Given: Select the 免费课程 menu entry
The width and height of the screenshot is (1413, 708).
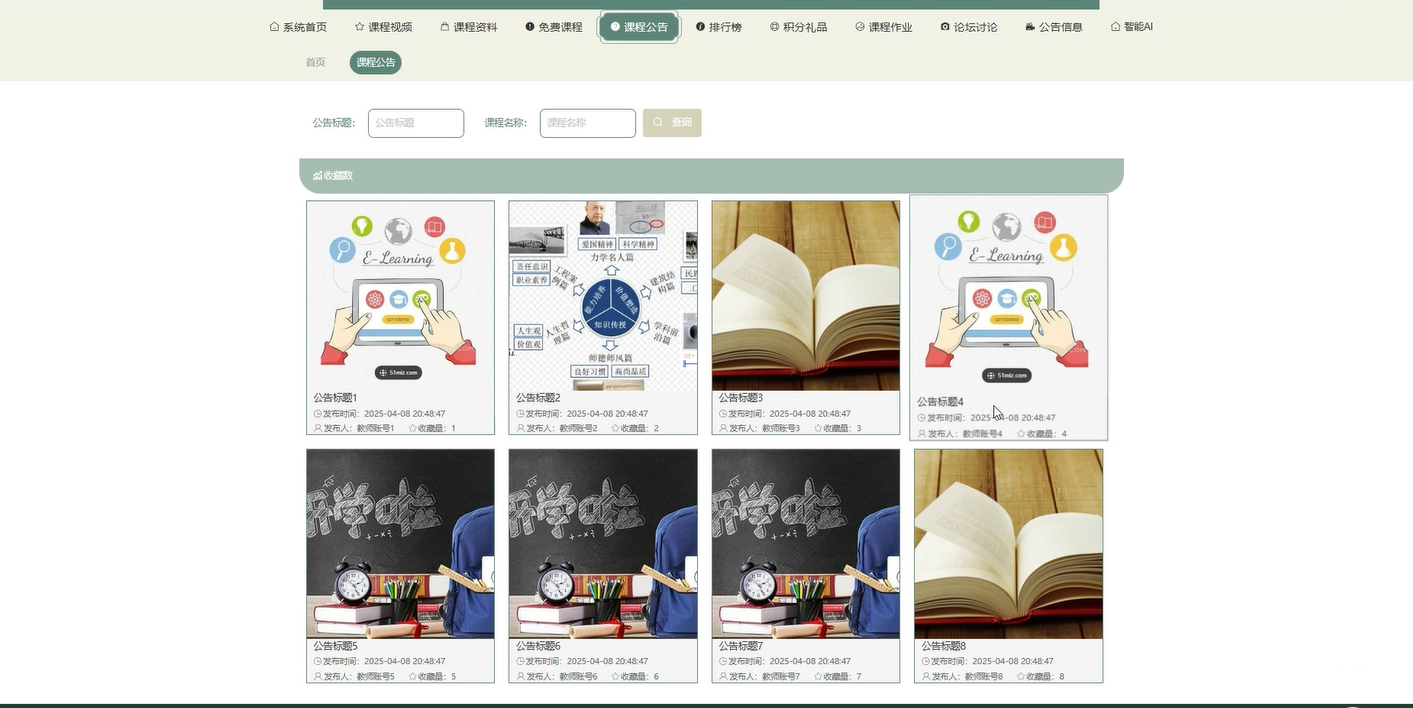Looking at the screenshot, I should [553, 27].
